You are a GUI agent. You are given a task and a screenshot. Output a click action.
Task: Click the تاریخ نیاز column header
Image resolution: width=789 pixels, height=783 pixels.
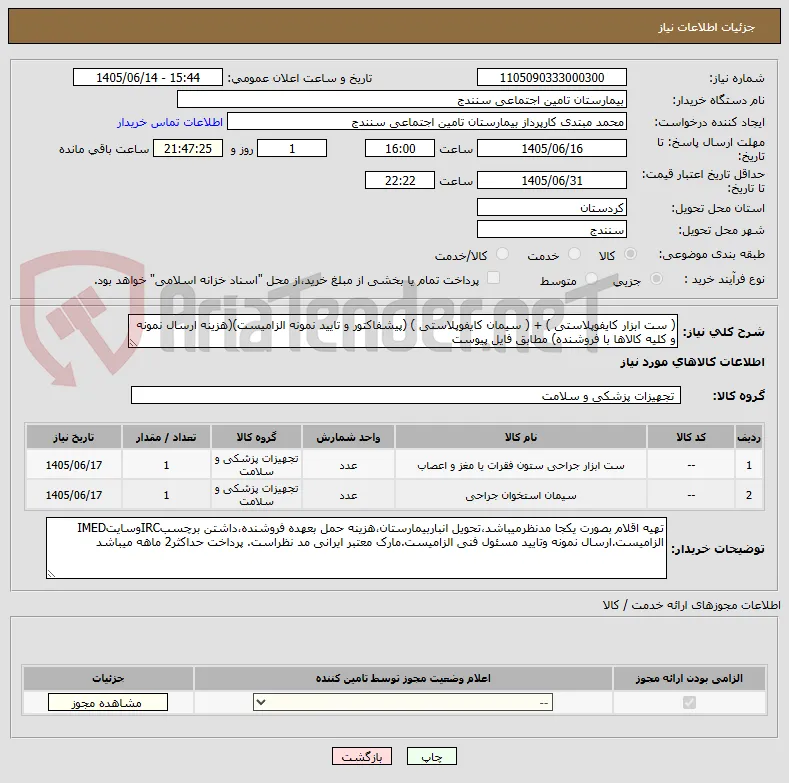coord(73,437)
